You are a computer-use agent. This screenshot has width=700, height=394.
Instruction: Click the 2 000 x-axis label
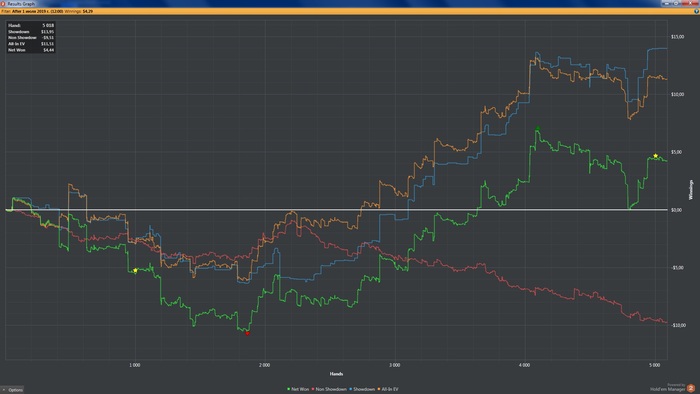264,365
